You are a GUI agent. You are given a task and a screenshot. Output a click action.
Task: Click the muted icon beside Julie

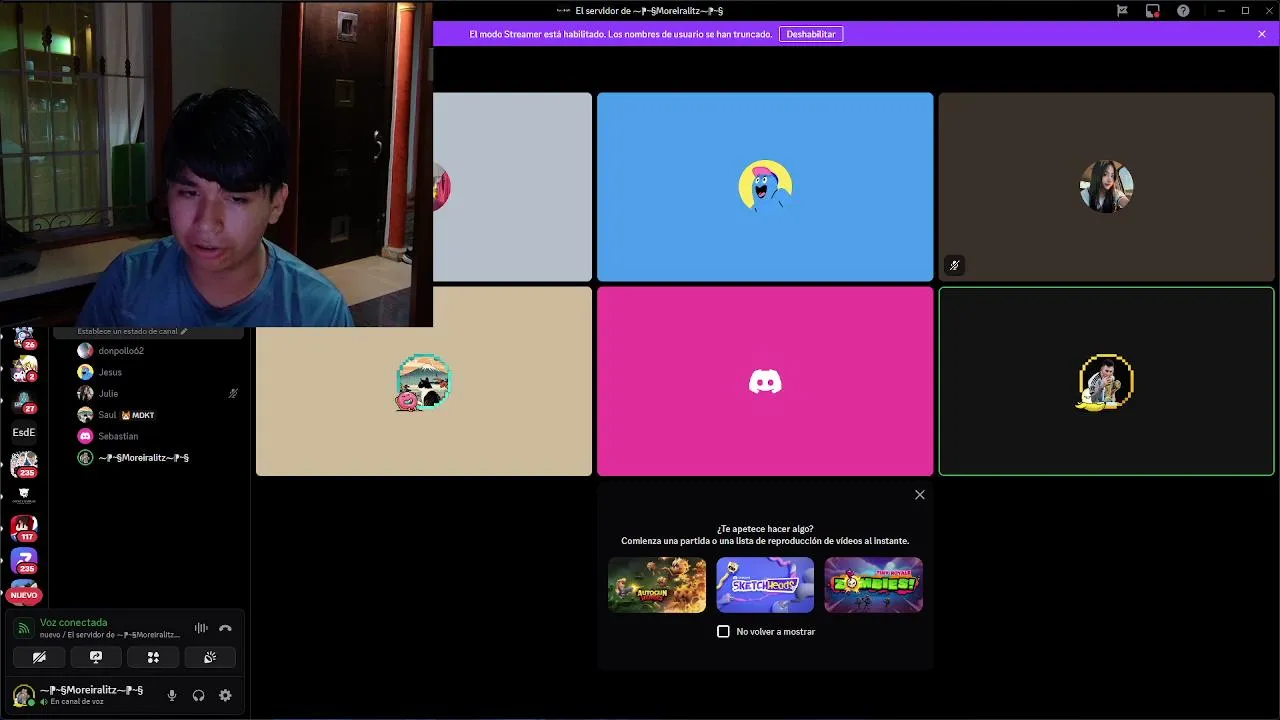pos(233,394)
